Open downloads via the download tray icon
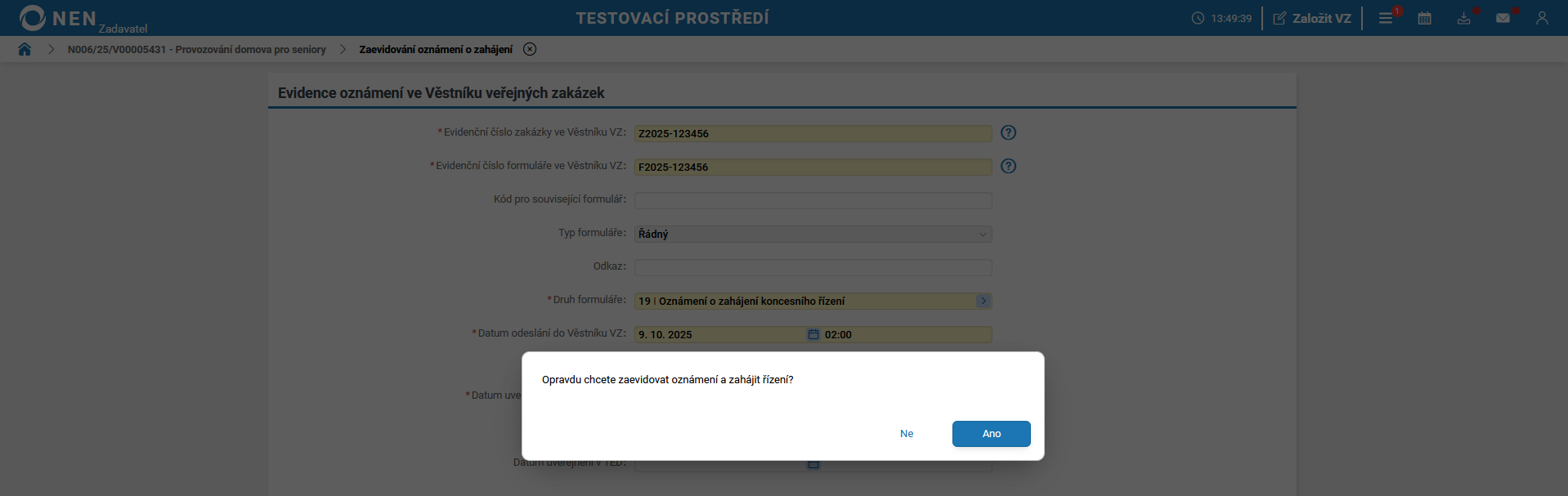This screenshot has width=1568, height=496. coord(1464,17)
